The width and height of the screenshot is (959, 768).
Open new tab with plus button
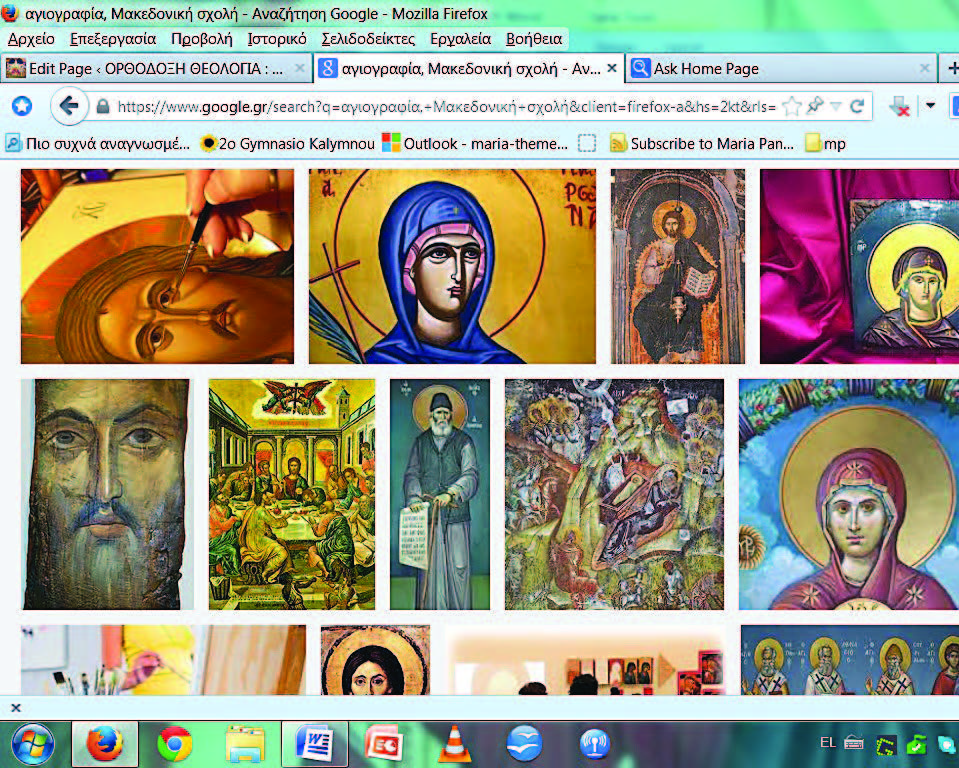[x=951, y=68]
